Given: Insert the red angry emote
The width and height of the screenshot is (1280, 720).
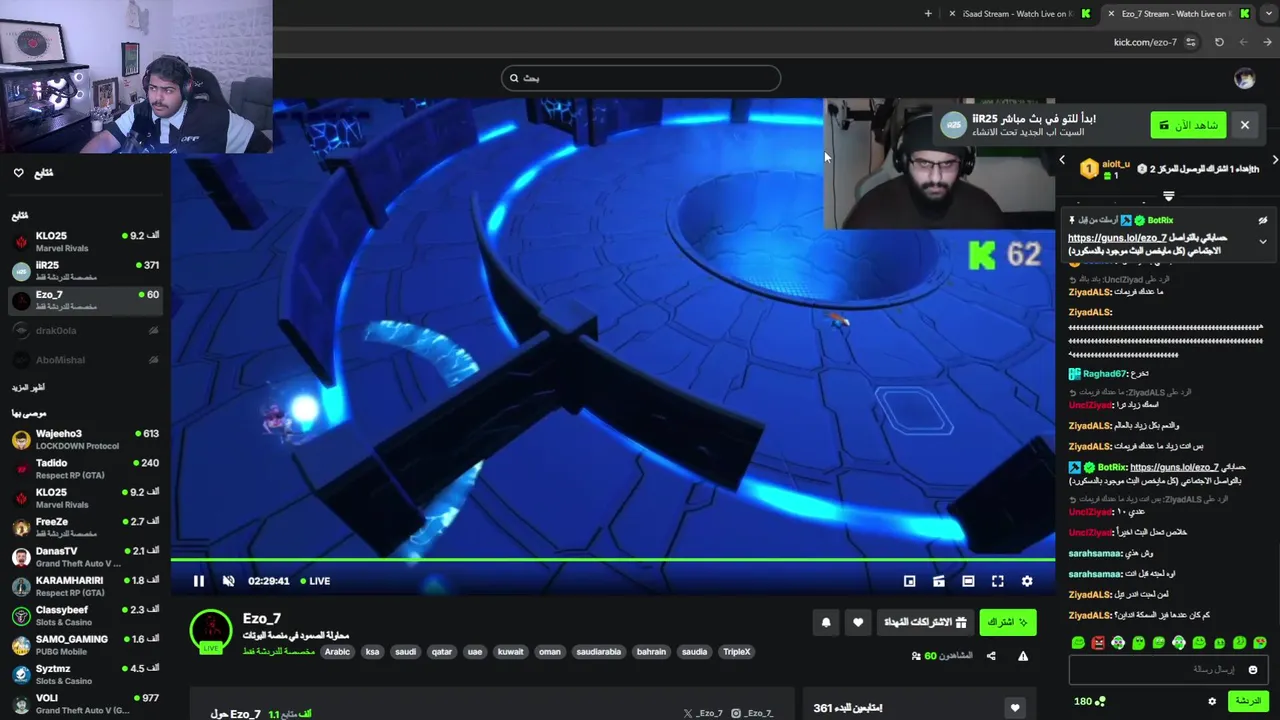Looking at the screenshot, I should tap(1098, 642).
